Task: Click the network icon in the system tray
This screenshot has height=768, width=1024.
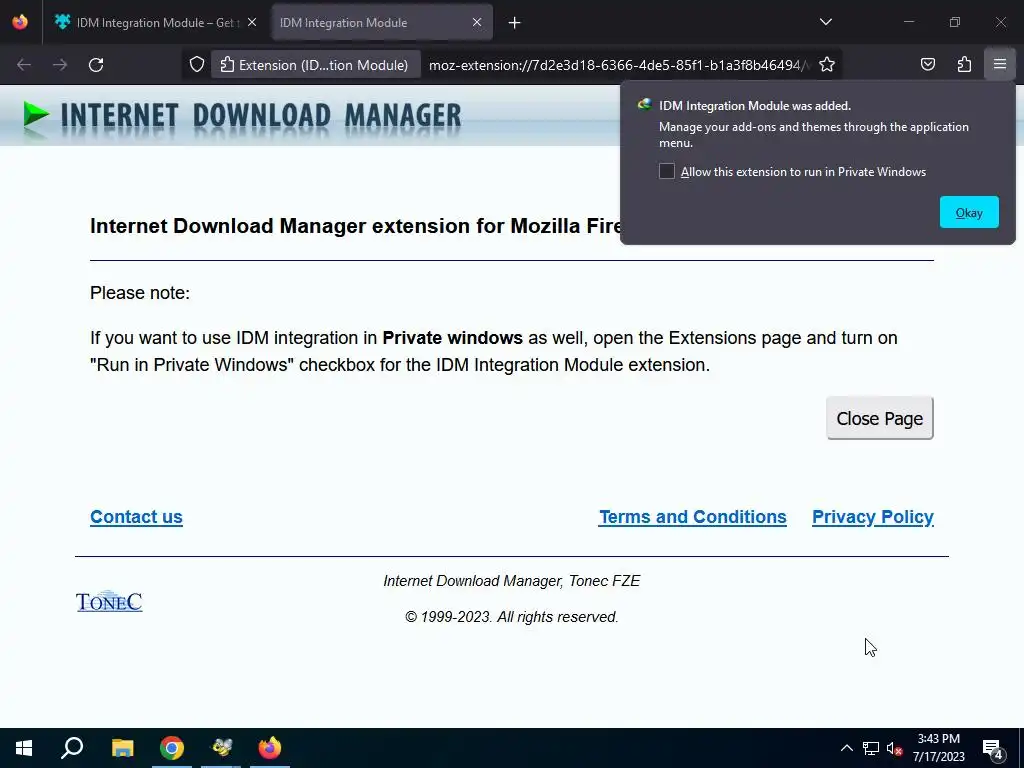Action: pos(871,748)
